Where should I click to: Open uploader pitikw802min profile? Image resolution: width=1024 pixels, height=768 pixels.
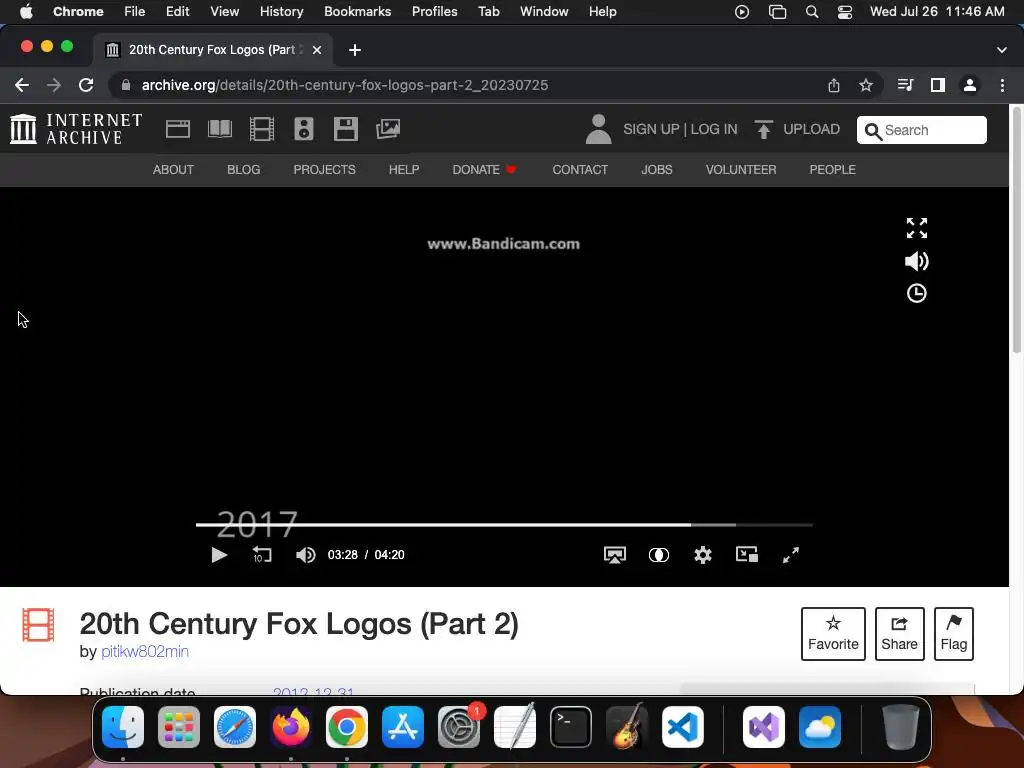tap(145, 651)
